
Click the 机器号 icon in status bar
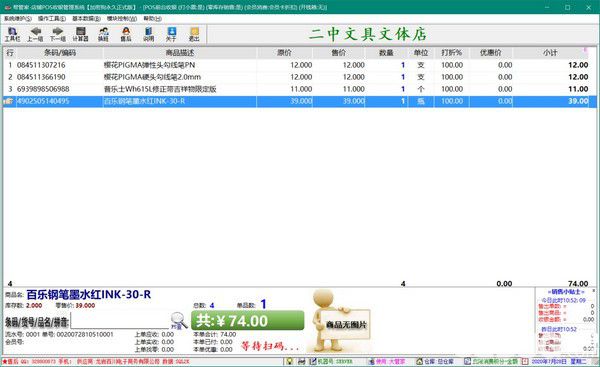pos(313,361)
